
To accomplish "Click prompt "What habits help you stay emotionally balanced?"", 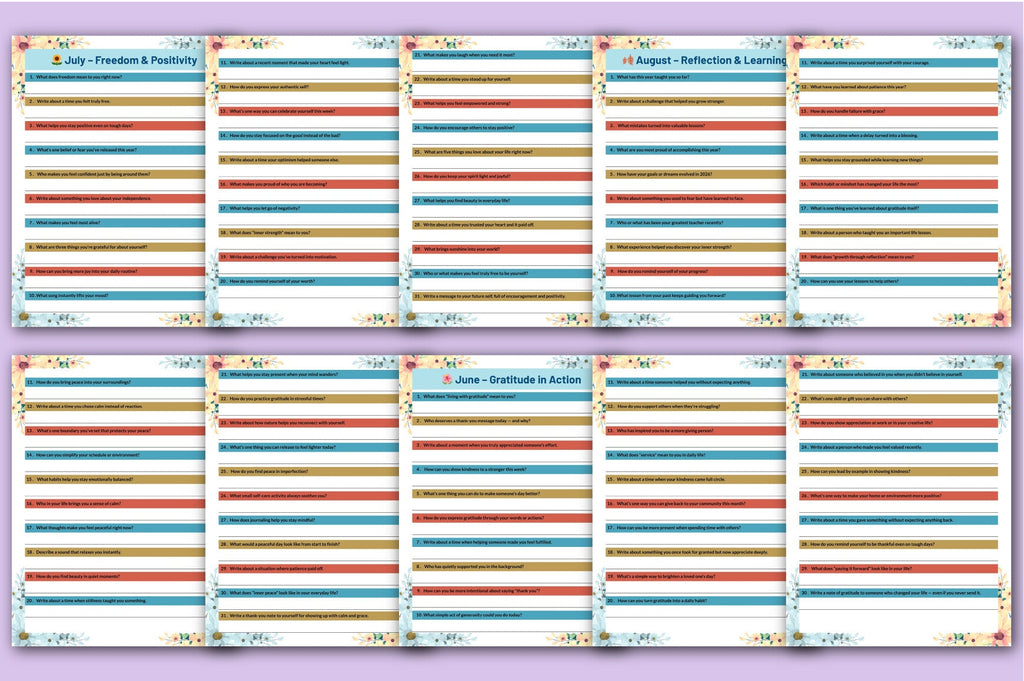I will coord(115,479).
